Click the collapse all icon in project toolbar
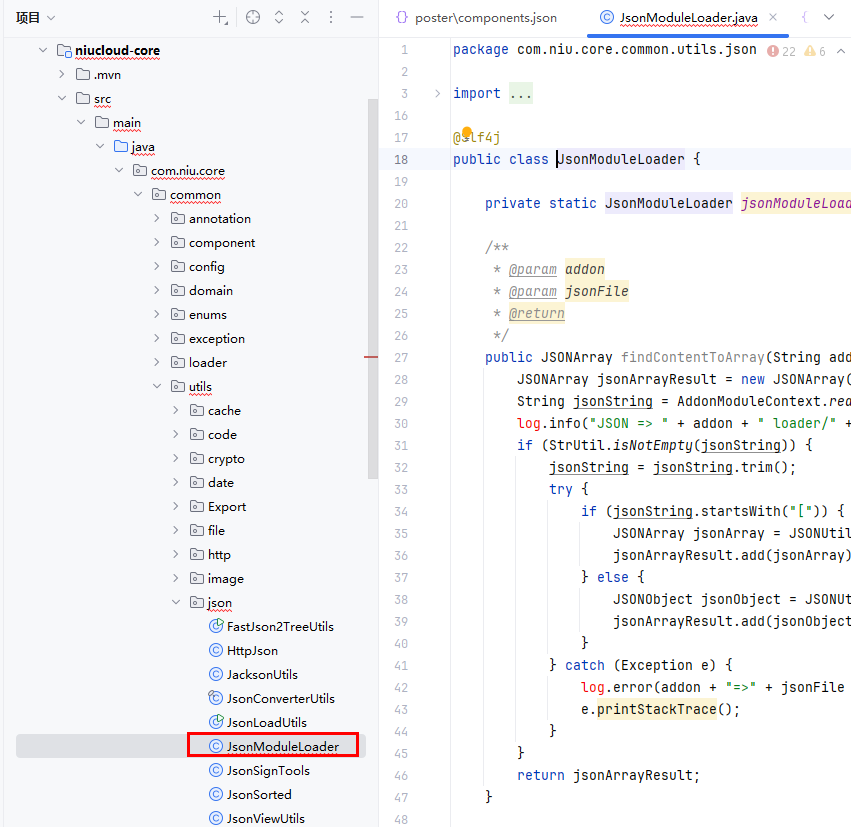The width and height of the screenshot is (851, 827). tap(305, 18)
